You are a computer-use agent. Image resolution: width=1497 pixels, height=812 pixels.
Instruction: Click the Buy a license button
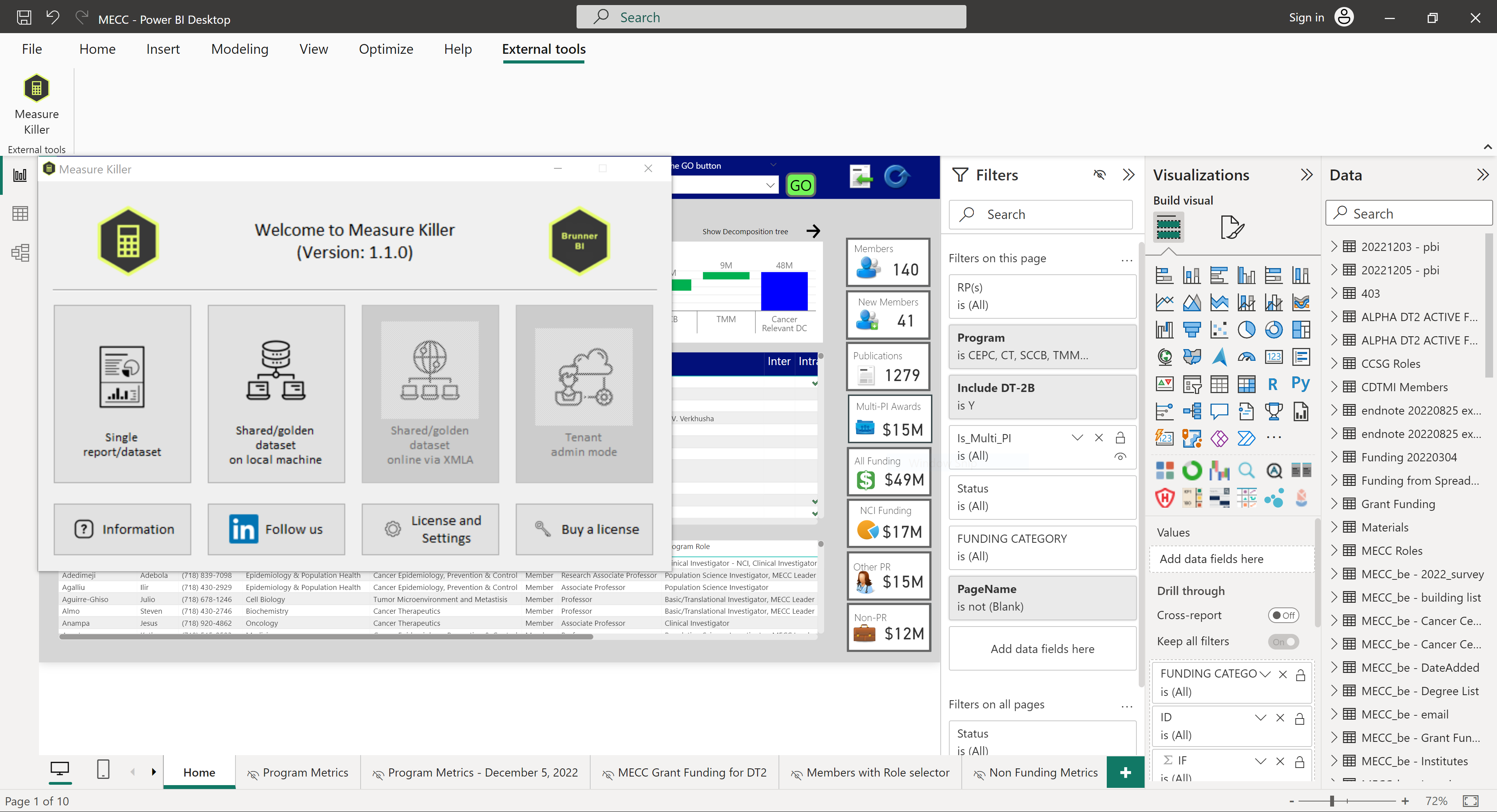[584, 529]
